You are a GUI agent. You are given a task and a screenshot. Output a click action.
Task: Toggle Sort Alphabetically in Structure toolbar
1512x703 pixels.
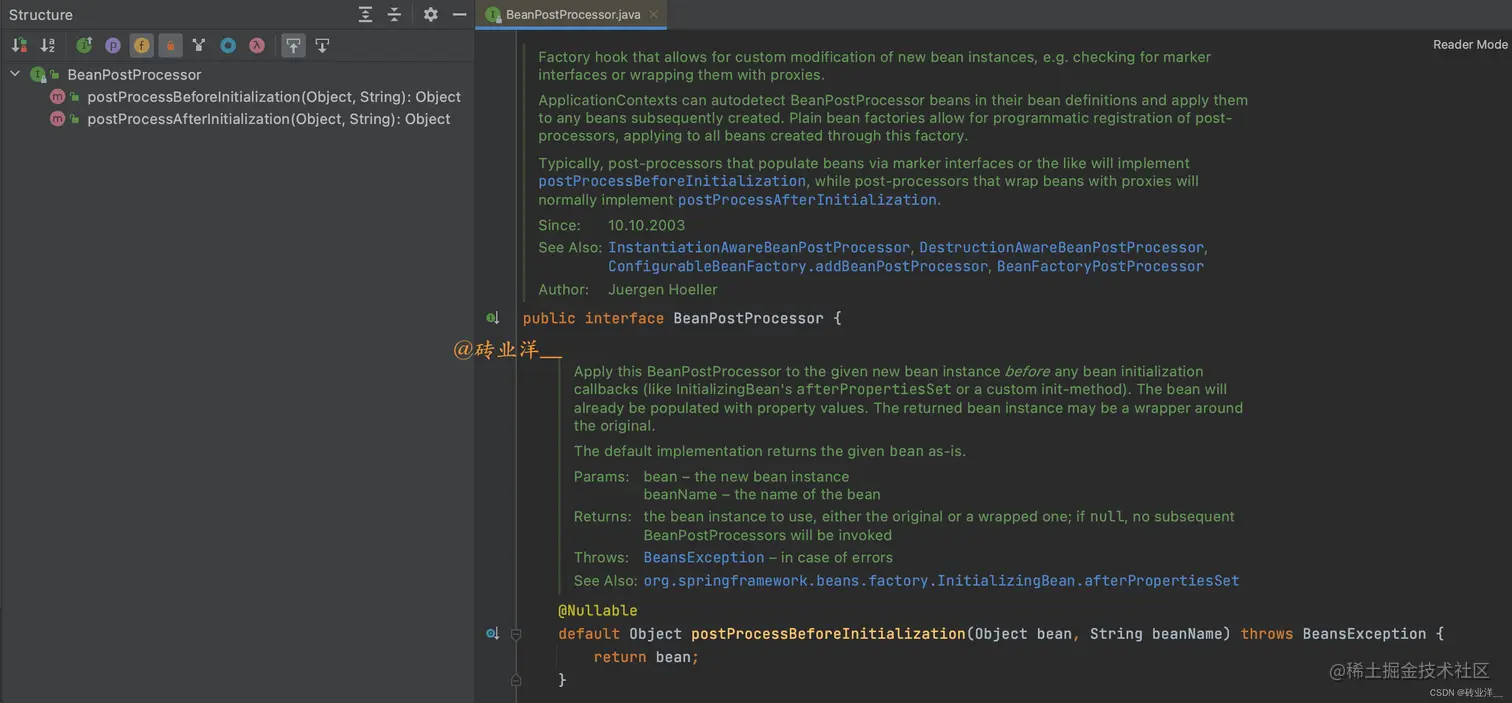(x=47, y=45)
